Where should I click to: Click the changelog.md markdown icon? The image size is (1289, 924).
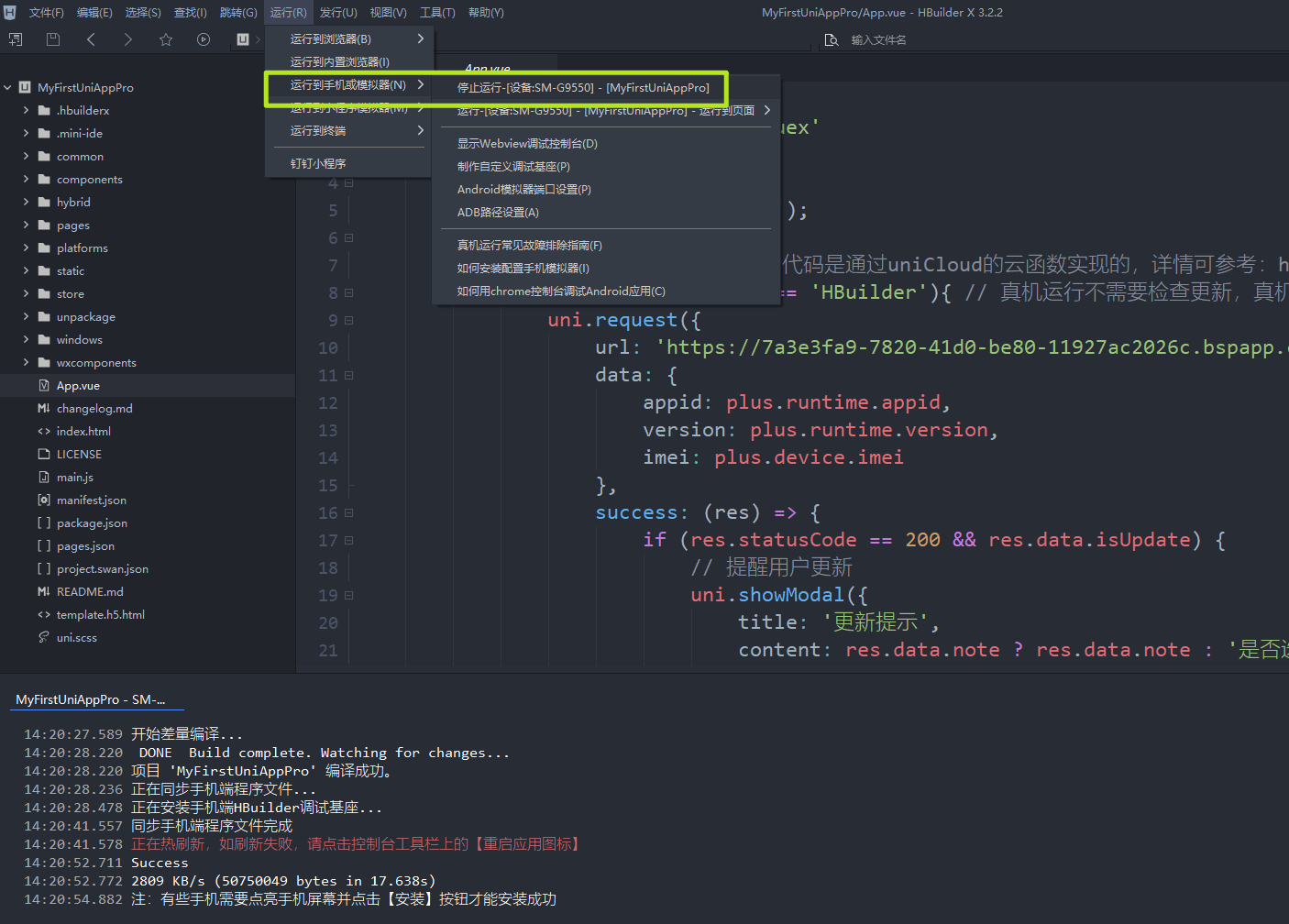44,409
